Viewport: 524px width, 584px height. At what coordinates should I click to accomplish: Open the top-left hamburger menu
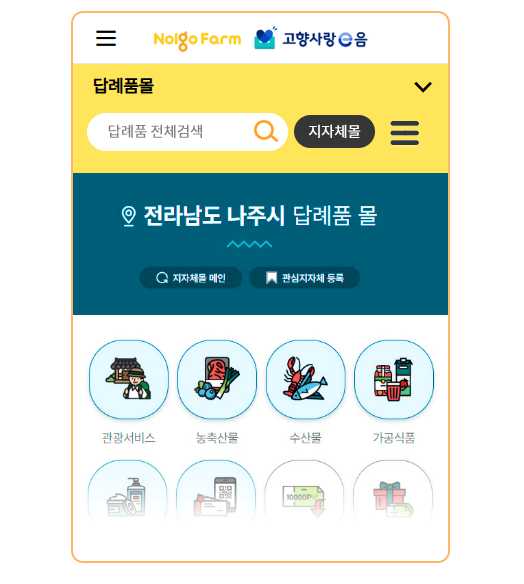point(106,38)
